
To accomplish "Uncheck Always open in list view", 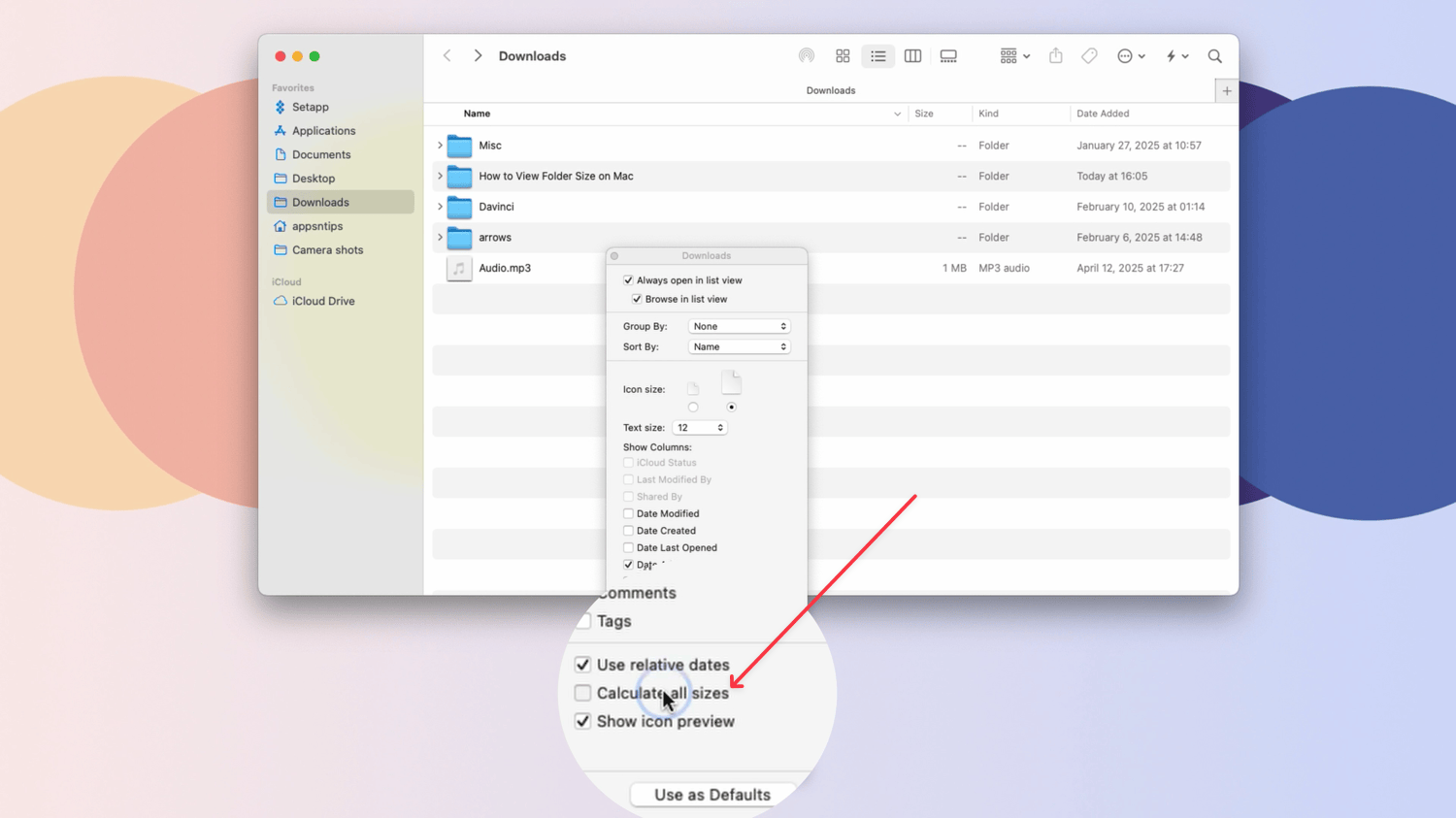I will pyautogui.click(x=629, y=279).
